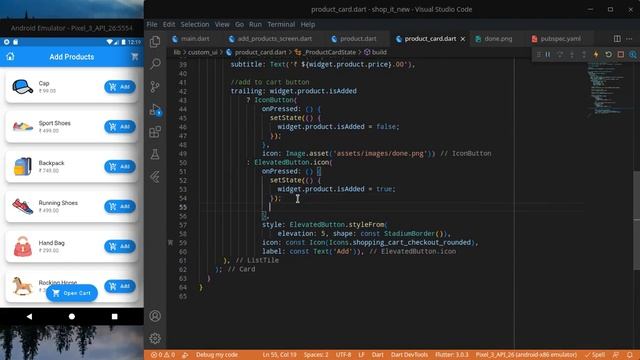Pause the debug session
The image size is (640, 360).
point(548,54)
